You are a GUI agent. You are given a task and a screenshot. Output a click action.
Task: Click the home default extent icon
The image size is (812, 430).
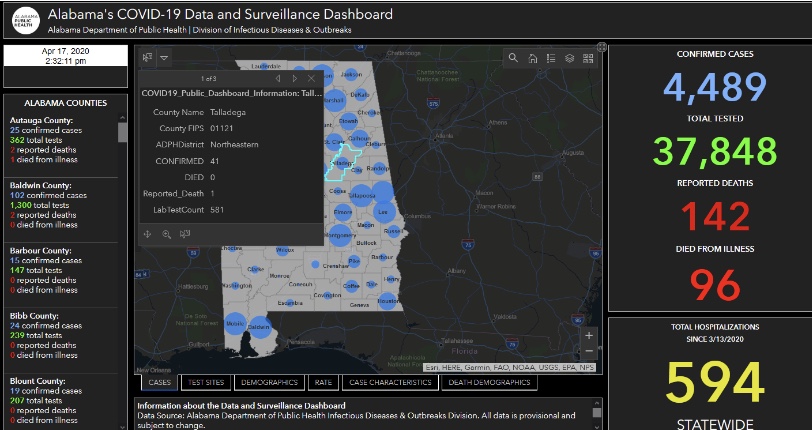pyautogui.click(x=532, y=58)
